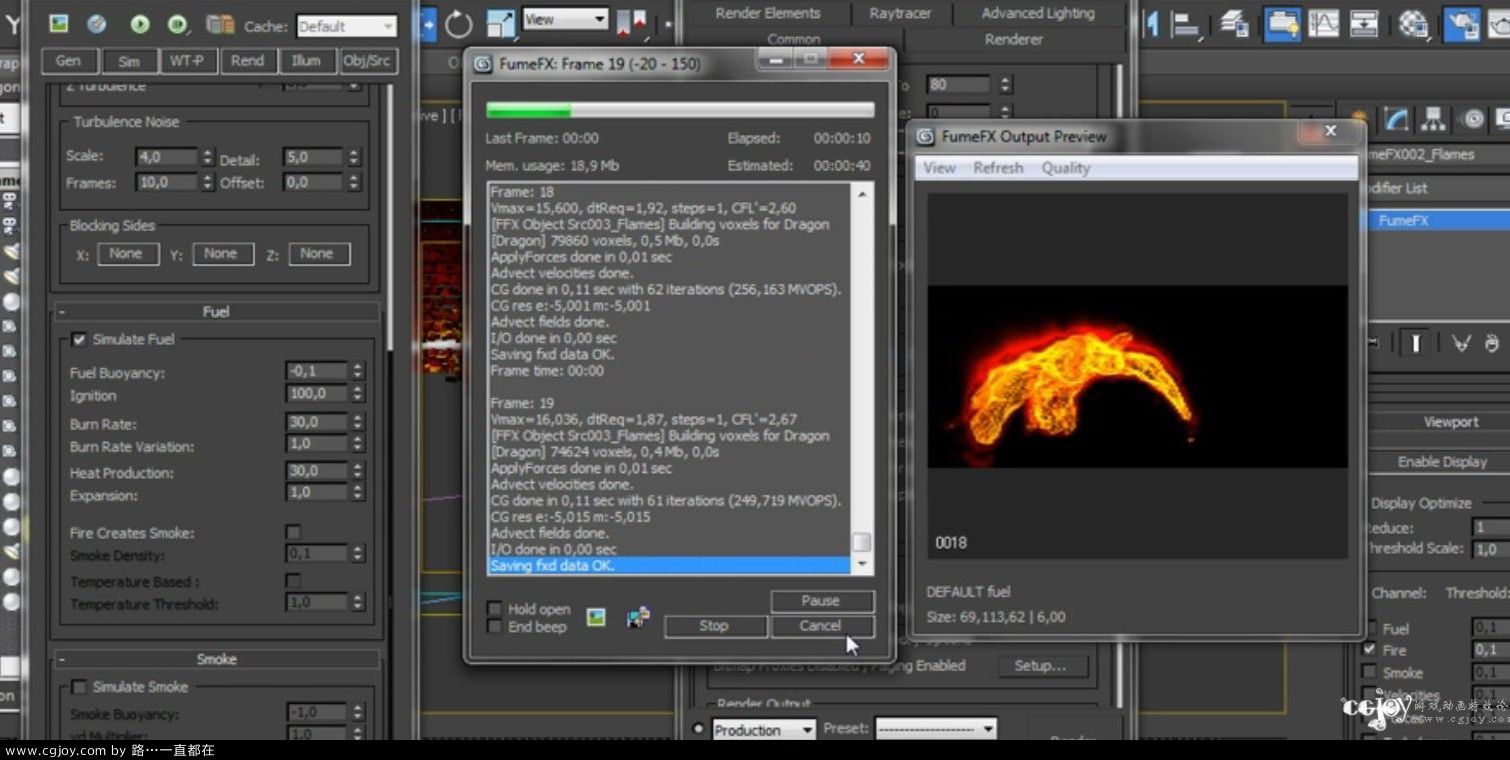1510x760 pixels.
Task: Click the Start Simulation play icon
Action: 140,24
